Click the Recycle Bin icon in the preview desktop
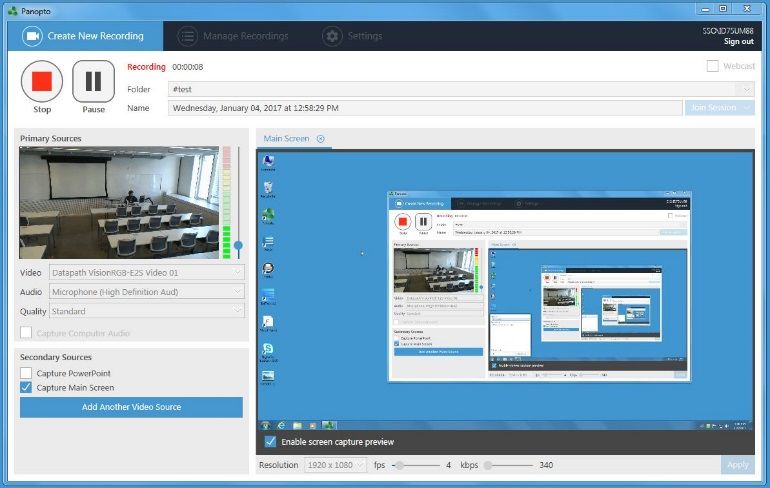Viewport: 770px width, 488px height. [x=268, y=190]
